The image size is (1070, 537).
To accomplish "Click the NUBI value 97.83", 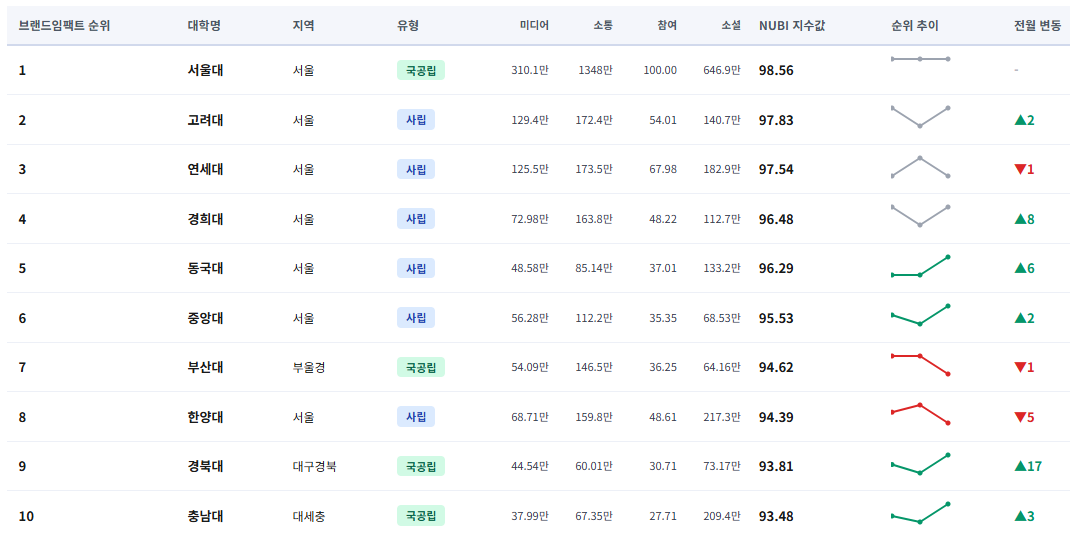I will coord(776,120).
